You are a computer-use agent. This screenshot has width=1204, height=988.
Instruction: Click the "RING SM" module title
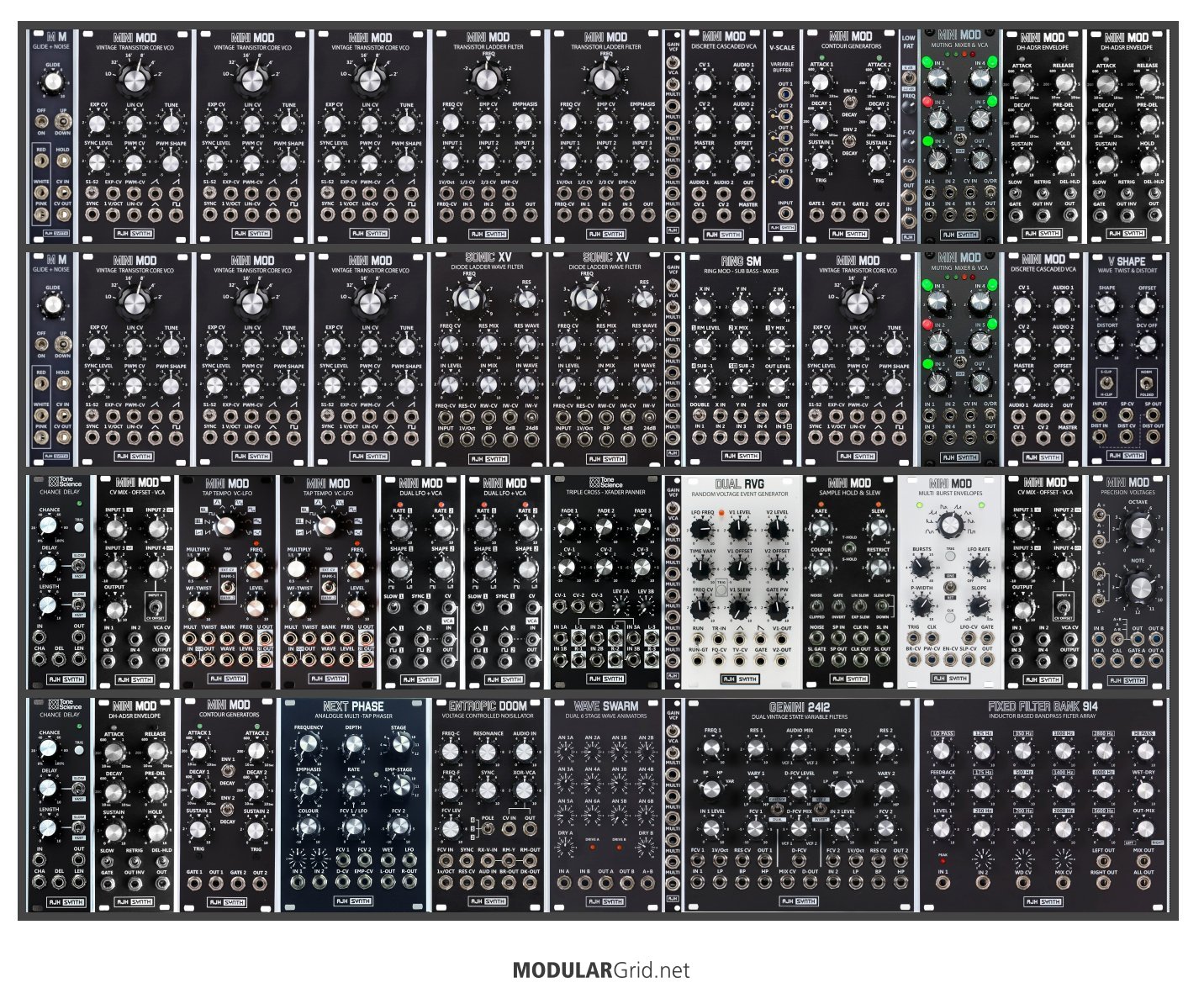pos(741,261)
